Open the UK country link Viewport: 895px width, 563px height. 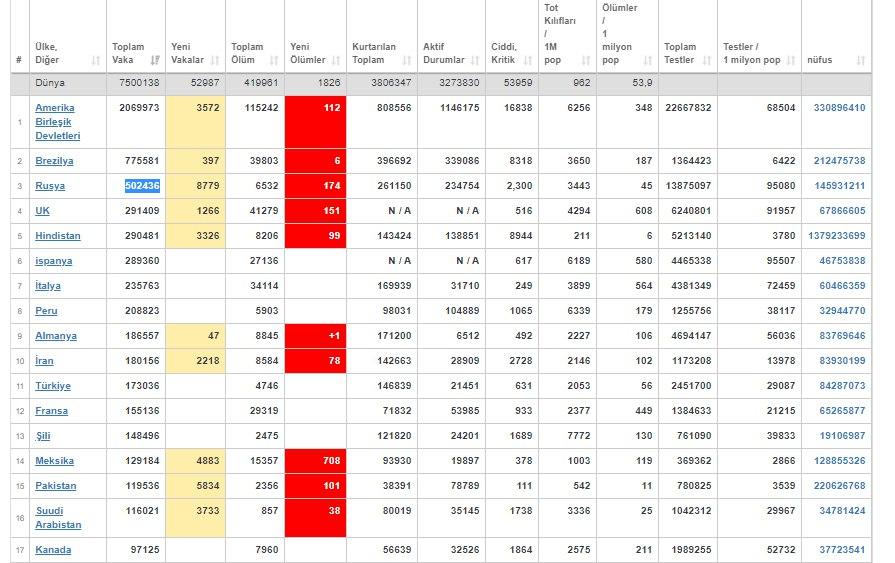(42, 211)
